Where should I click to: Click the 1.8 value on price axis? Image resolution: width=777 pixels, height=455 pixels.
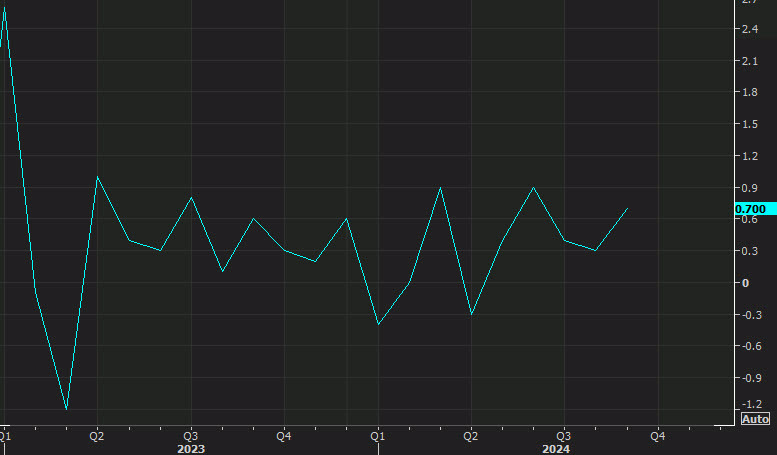748,93
